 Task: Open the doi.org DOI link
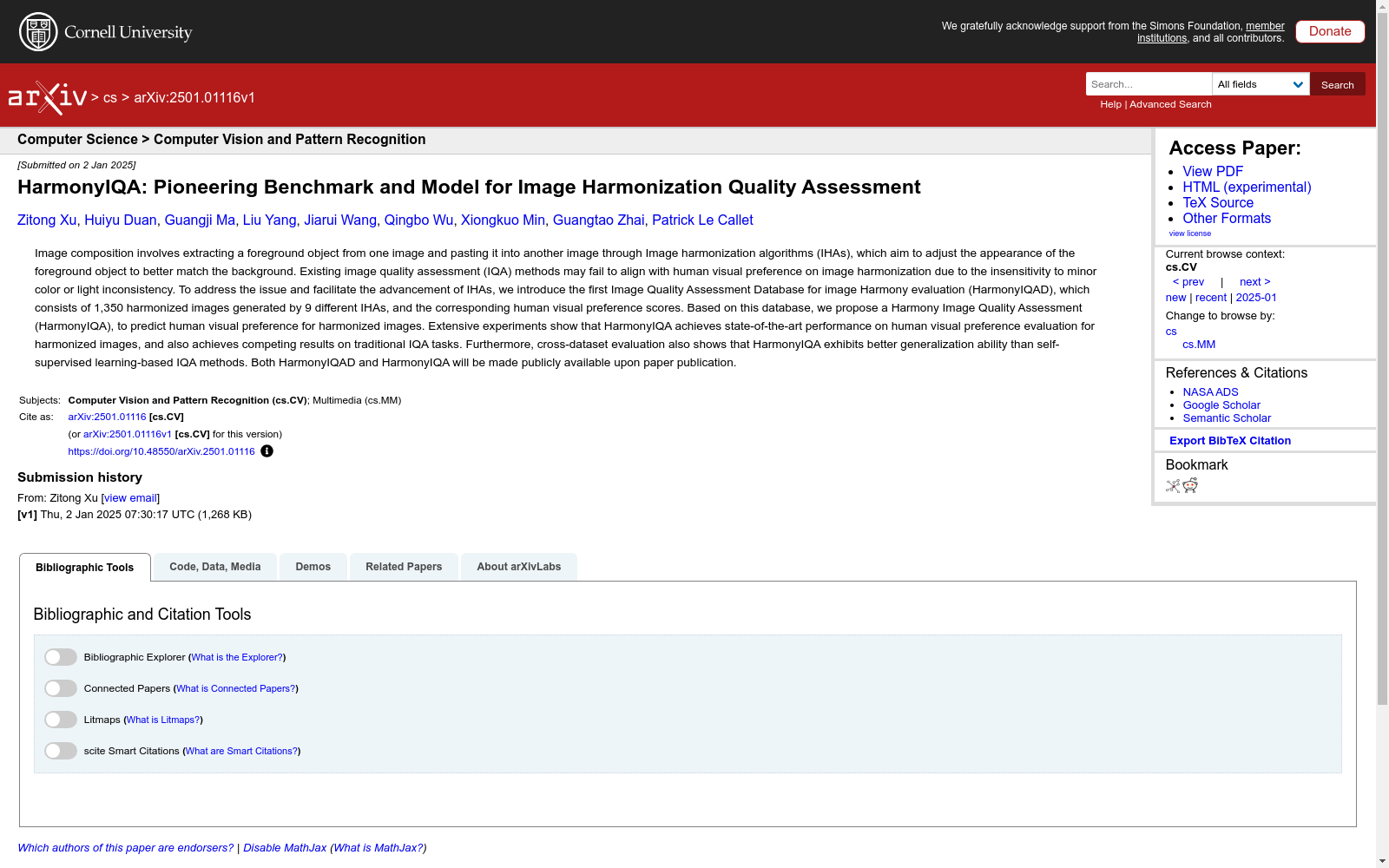pyautogui.click(x=161, y=452)
